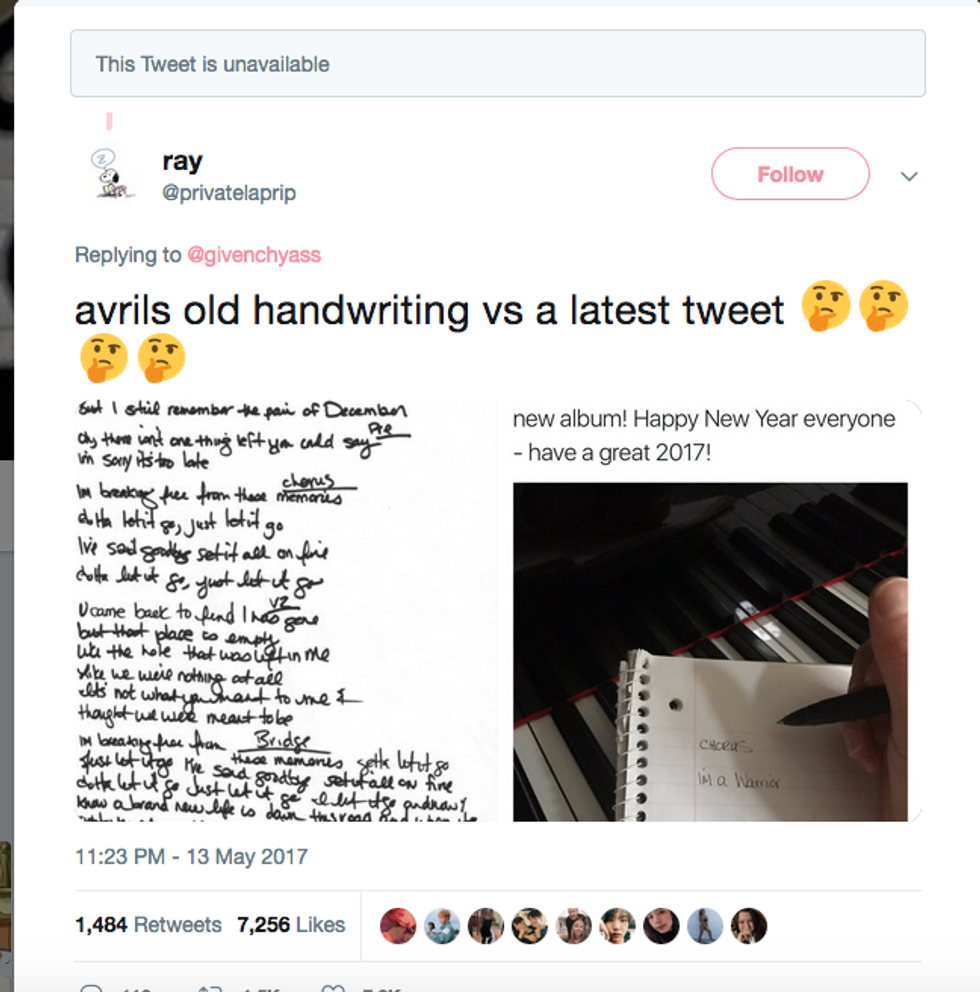Click the seventh liker avatar in the row
Image resolution: width=980 pixels, height=992 pixels.
(x=661, y=926)
